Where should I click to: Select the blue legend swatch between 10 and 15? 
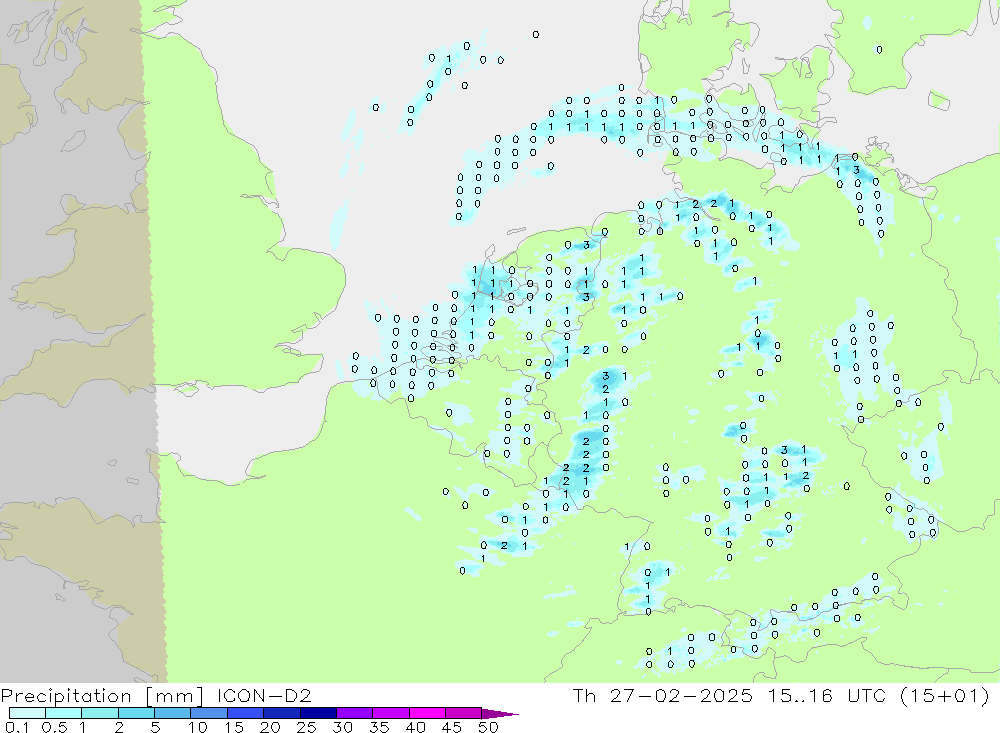pos(209,713)
